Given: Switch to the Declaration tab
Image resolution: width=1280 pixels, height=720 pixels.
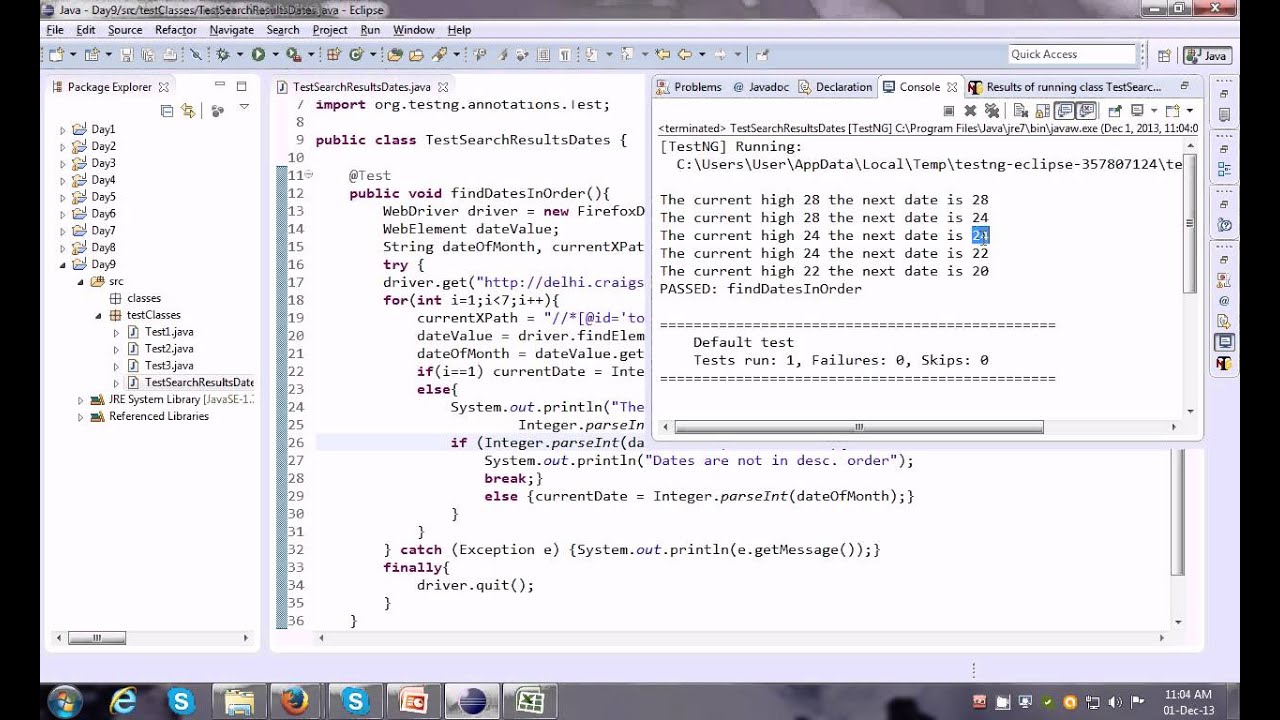Looking at the screenshot, I should click(835, 87).
